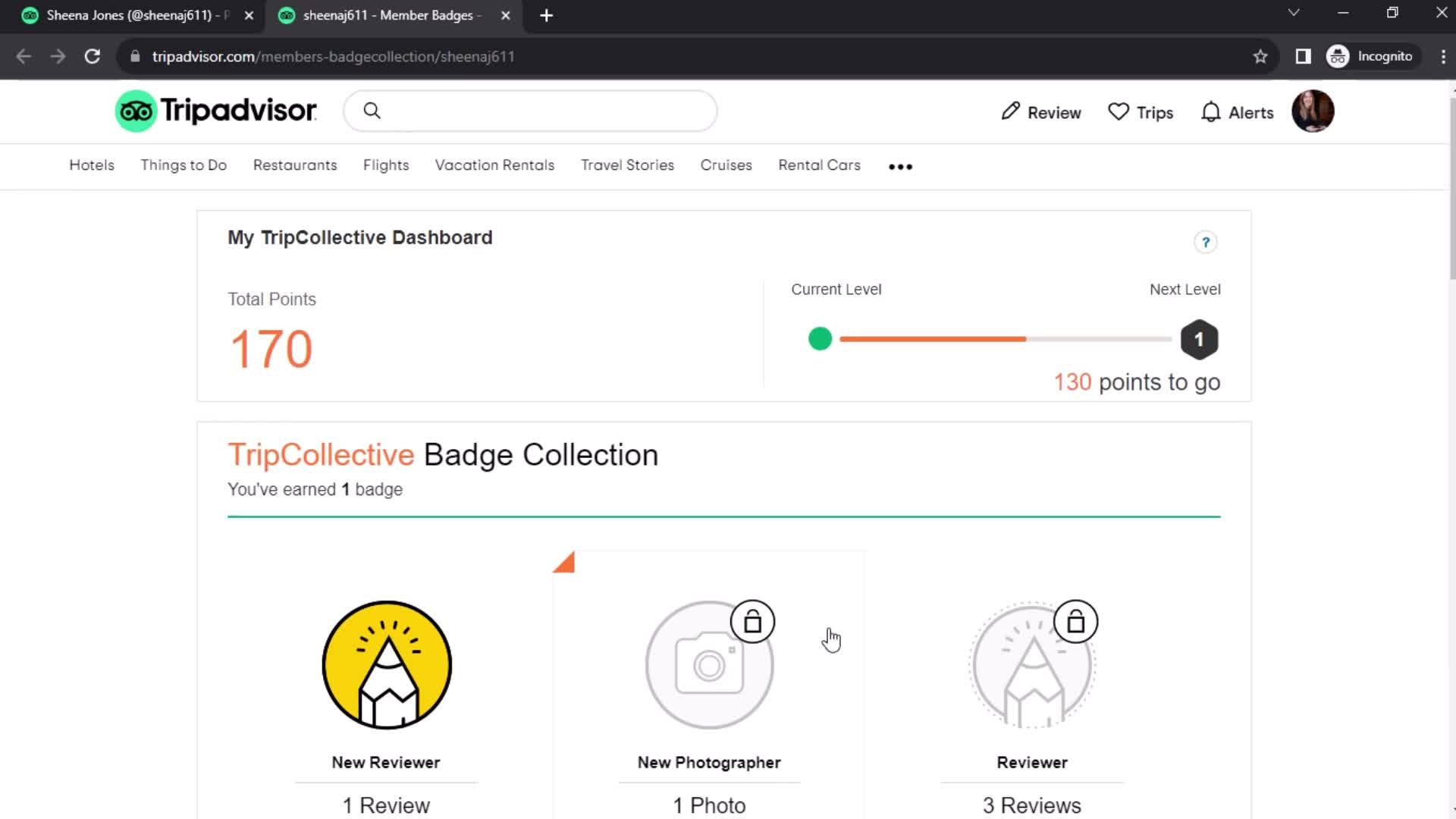Close the Member Badges browser tab

click(506, 15)
